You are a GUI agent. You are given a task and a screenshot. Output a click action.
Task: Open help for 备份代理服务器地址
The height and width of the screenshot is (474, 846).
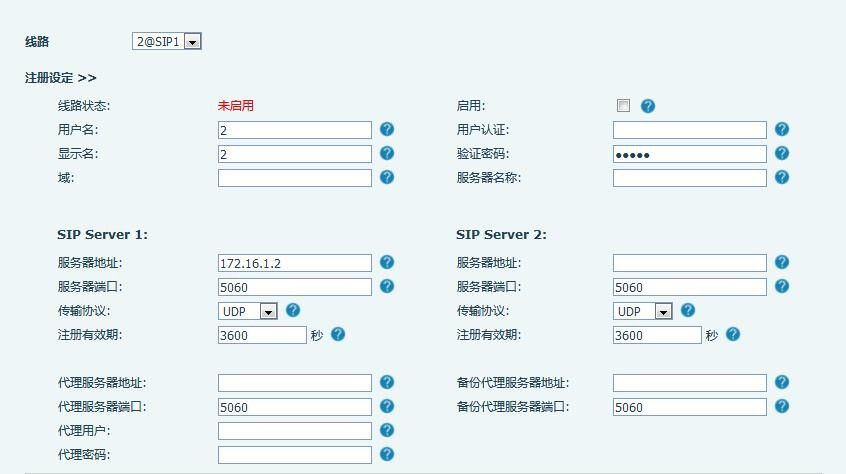coord(782,382)
